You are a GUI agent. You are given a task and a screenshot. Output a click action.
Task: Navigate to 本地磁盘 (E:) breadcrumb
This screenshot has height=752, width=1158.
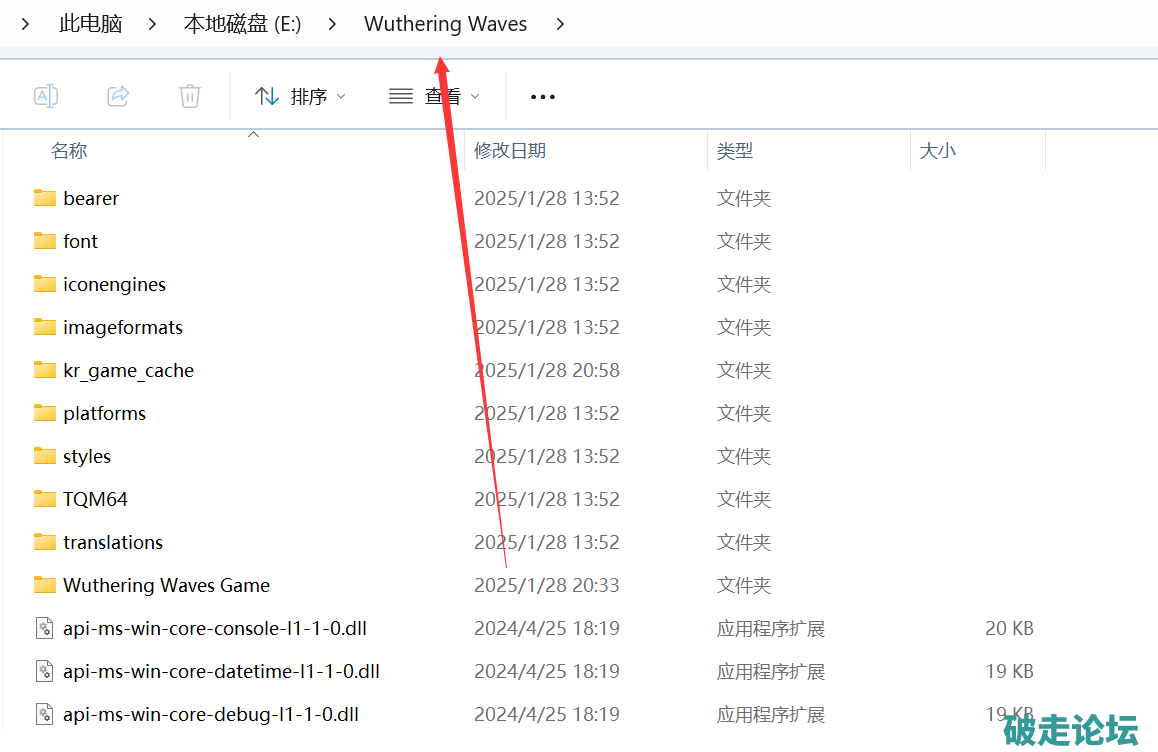[x=242, y=24]
